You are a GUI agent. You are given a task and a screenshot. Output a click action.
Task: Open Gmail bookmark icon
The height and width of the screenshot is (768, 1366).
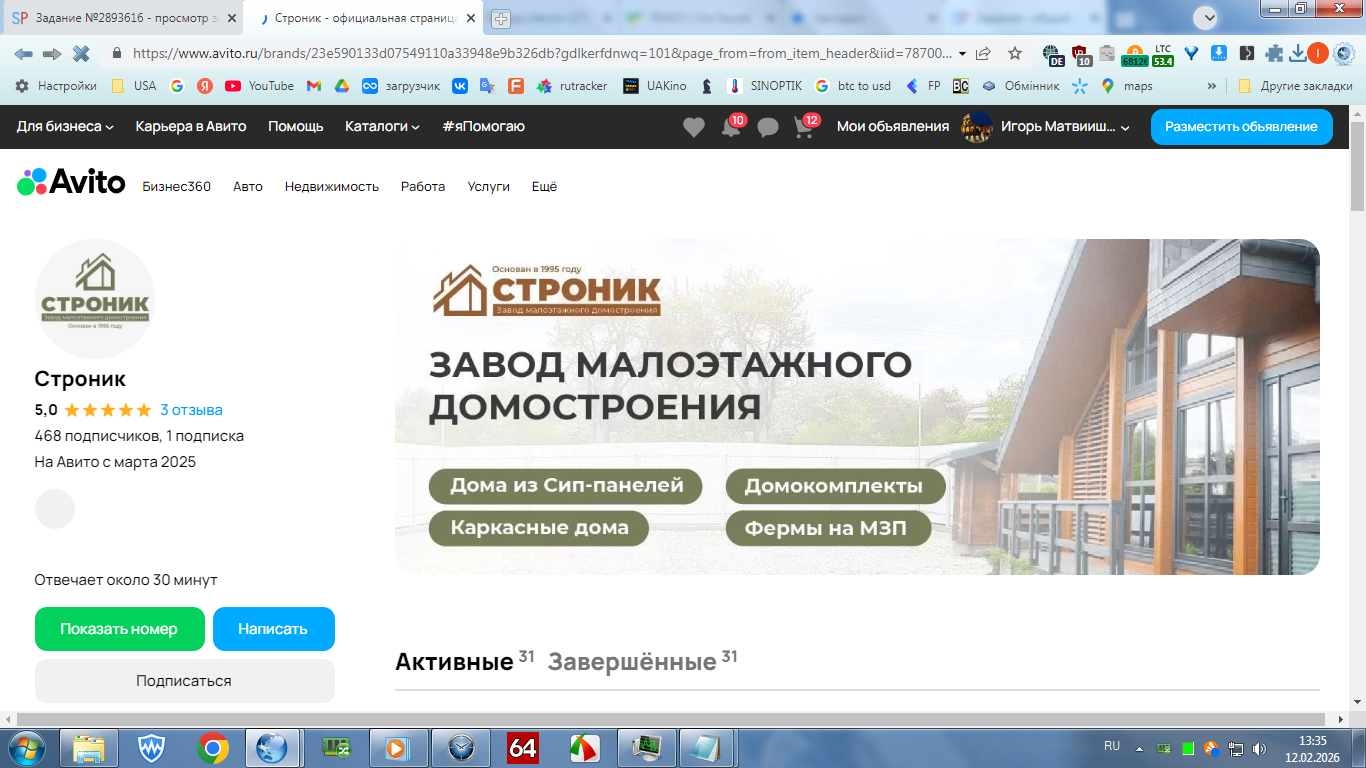point(314,86)
